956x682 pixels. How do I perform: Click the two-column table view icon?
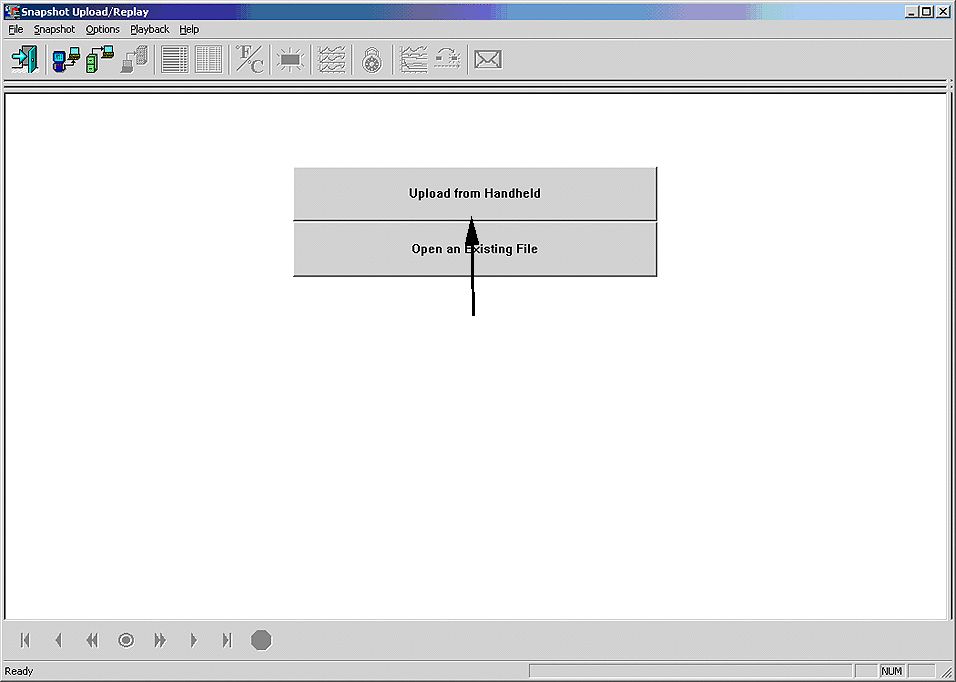tap(208, 60)
